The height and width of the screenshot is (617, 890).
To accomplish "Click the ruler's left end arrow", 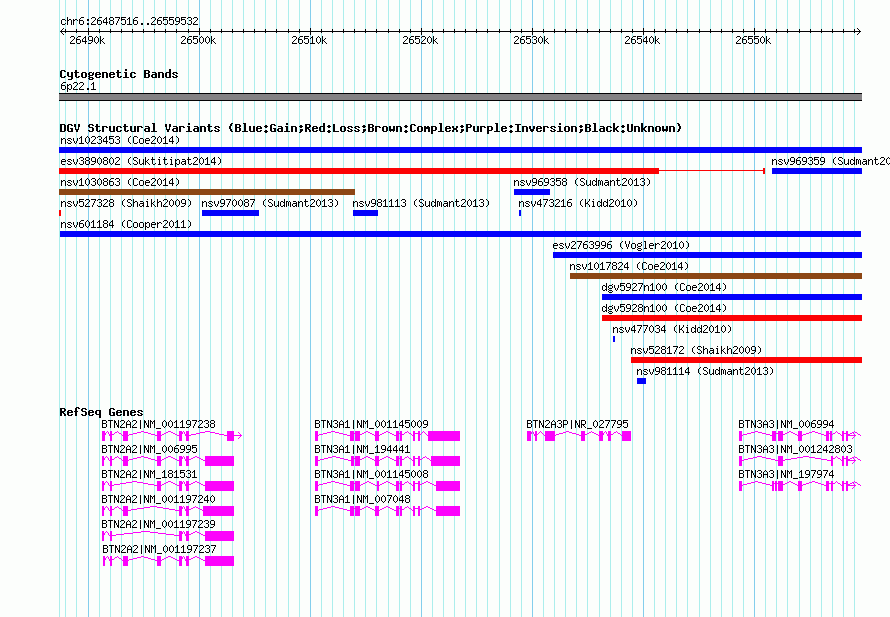I will 62,32.
